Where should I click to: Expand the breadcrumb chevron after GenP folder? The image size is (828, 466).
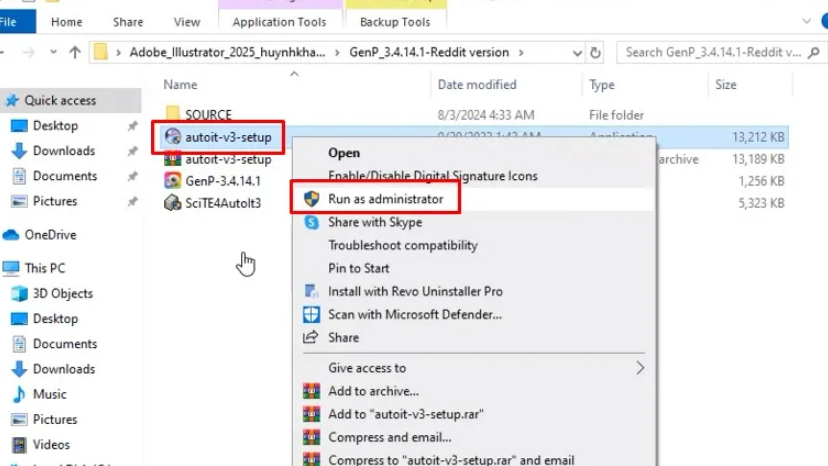[x=522, y=52]
